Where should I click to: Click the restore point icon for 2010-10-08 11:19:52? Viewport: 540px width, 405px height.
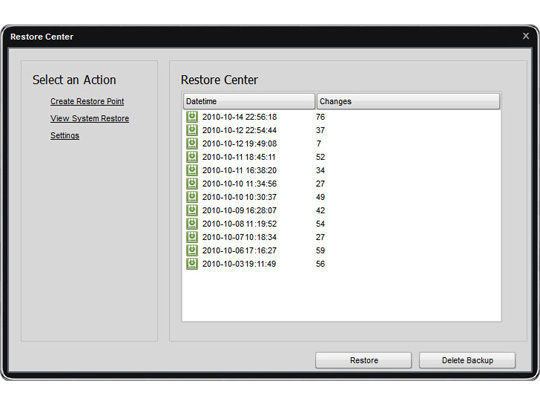click(192, 224)
